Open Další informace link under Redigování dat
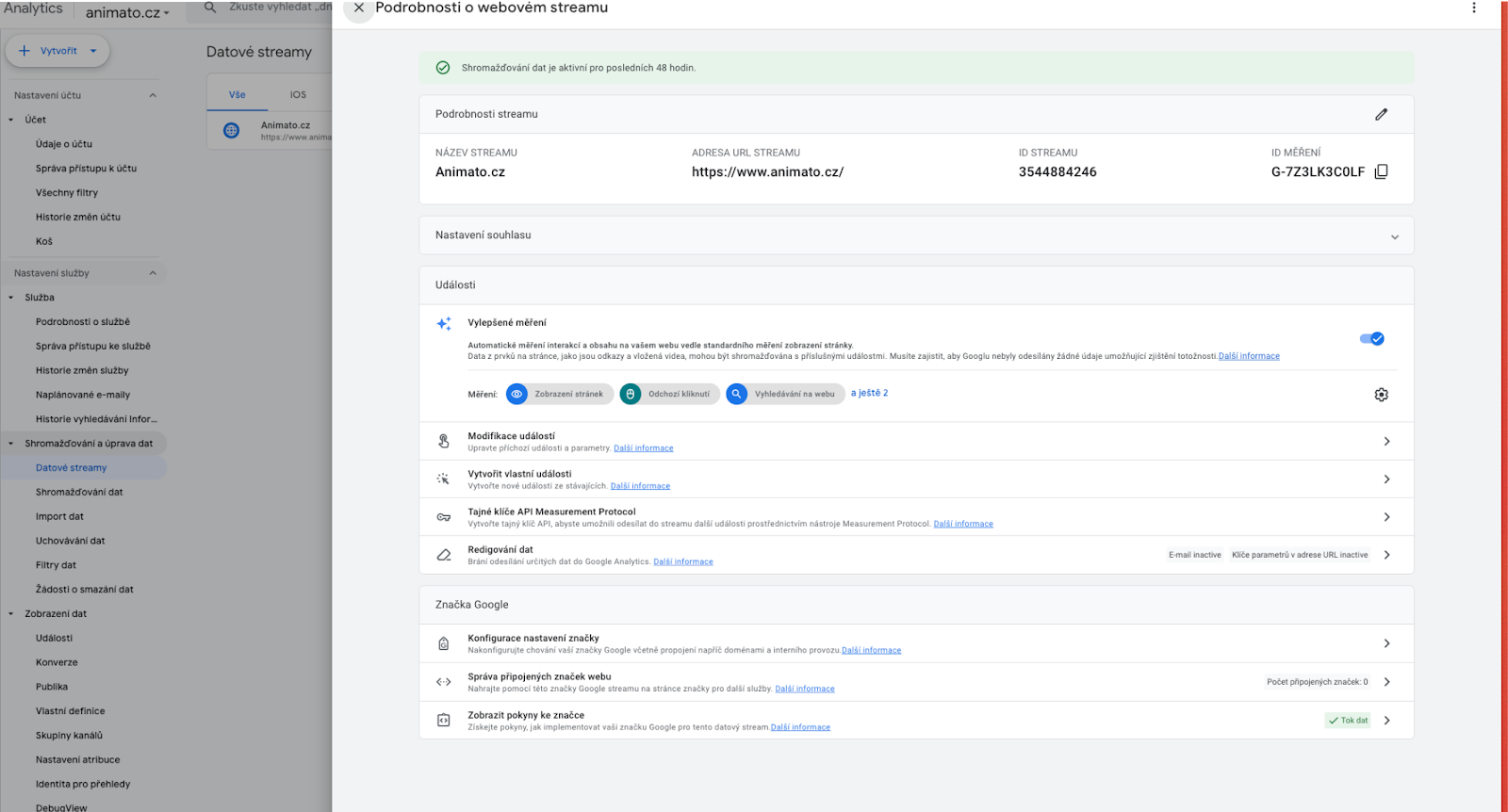The width and height of the screenshot is (1508, 812). [x=683, y=561]
